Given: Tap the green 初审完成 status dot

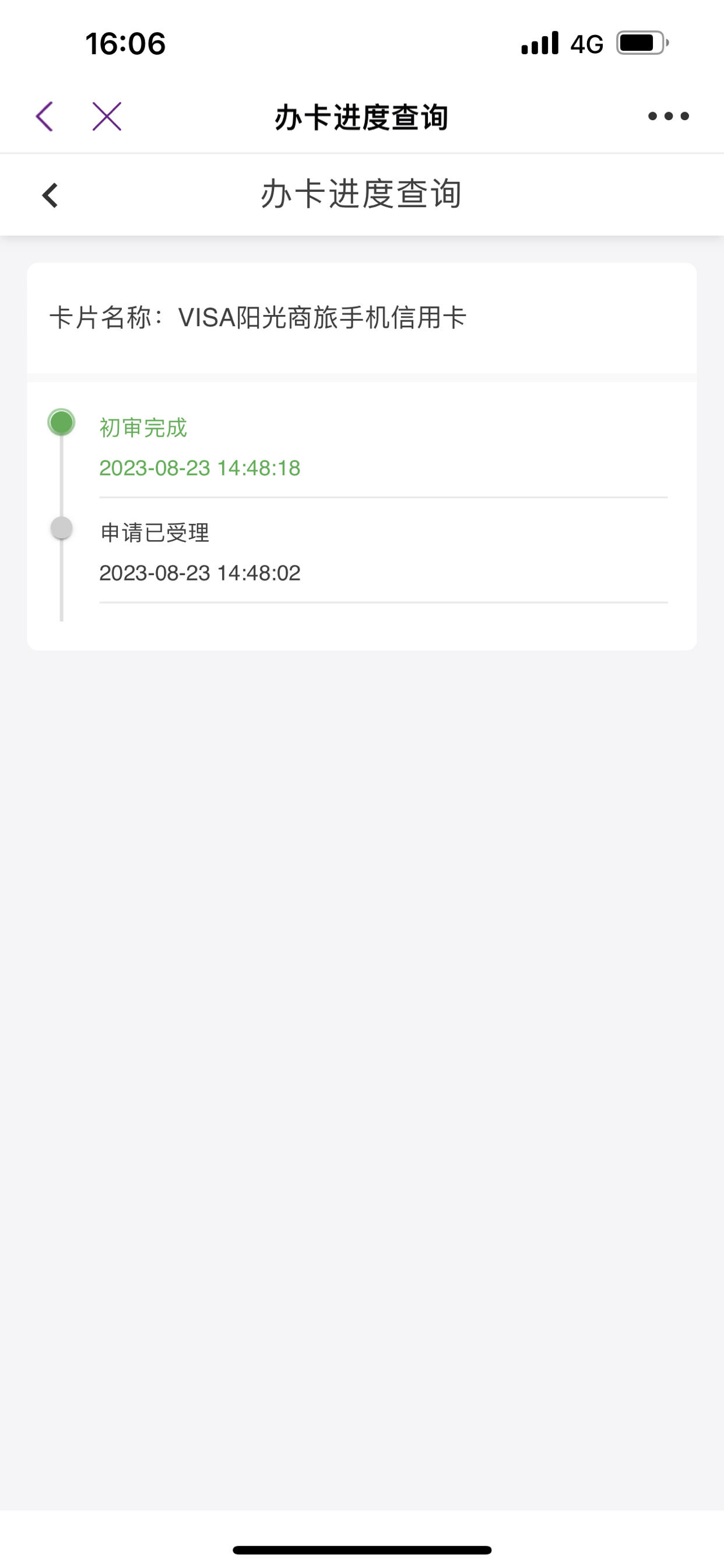Looking at the screenshot, I should tap(61, 422).
